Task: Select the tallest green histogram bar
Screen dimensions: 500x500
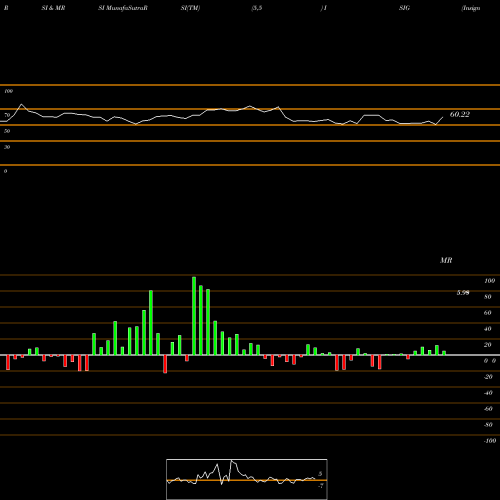Action: point(194,316)
